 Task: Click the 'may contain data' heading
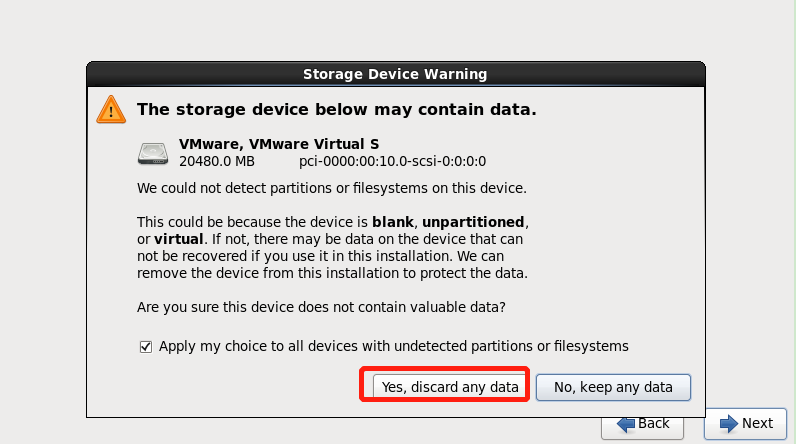336,109
